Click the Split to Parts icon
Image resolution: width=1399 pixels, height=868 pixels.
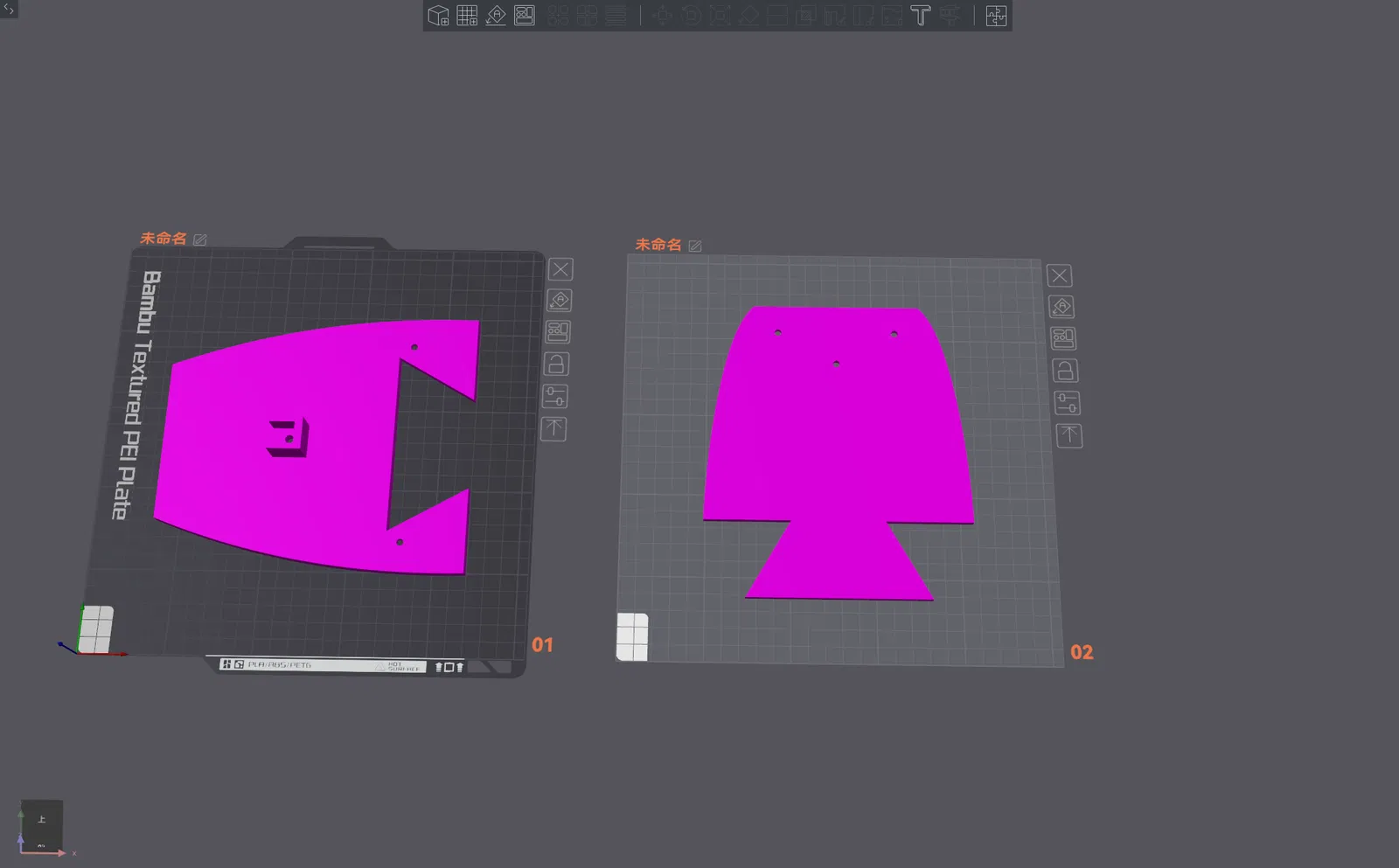(x=587, y=16)
